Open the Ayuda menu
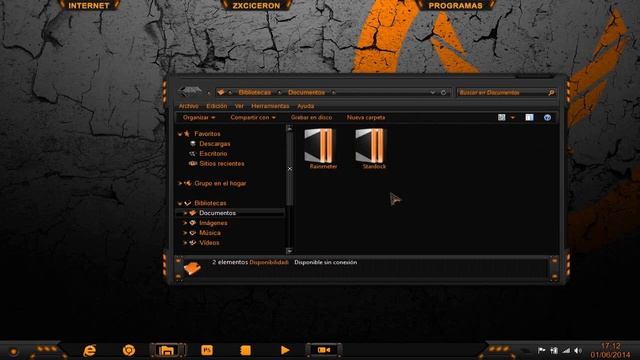The width and height of the screenshot is (640, 360). coord(305,106)
